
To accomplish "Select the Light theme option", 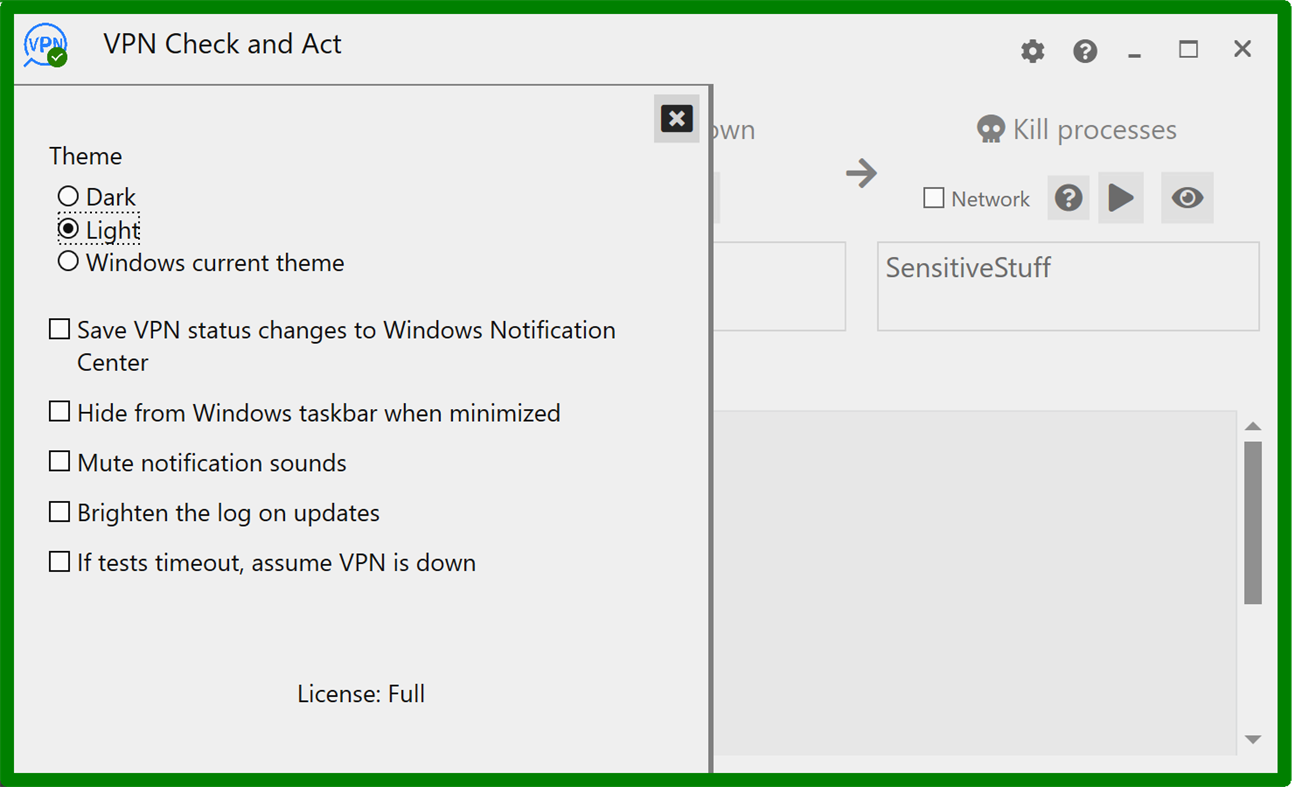I will tap(68, 230).
